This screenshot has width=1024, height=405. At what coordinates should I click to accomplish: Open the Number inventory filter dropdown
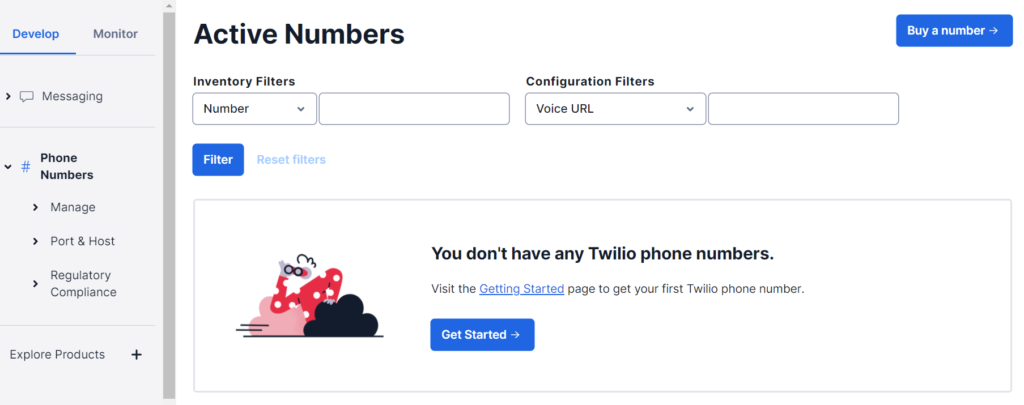point(254,109)
